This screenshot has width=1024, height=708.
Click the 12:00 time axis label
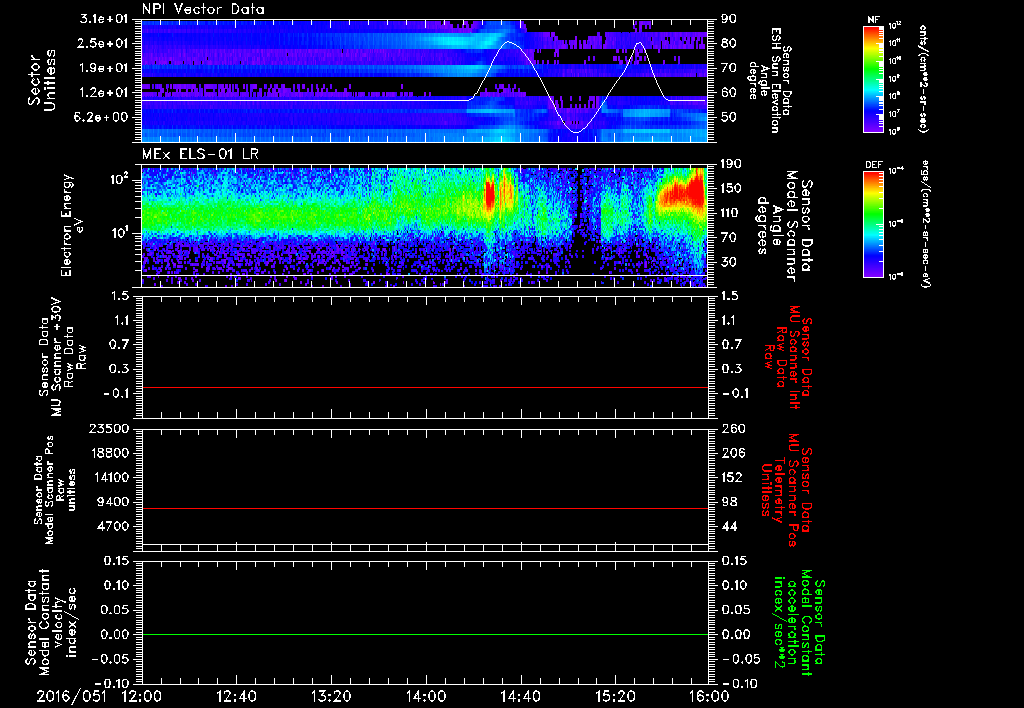coord(142,696)
